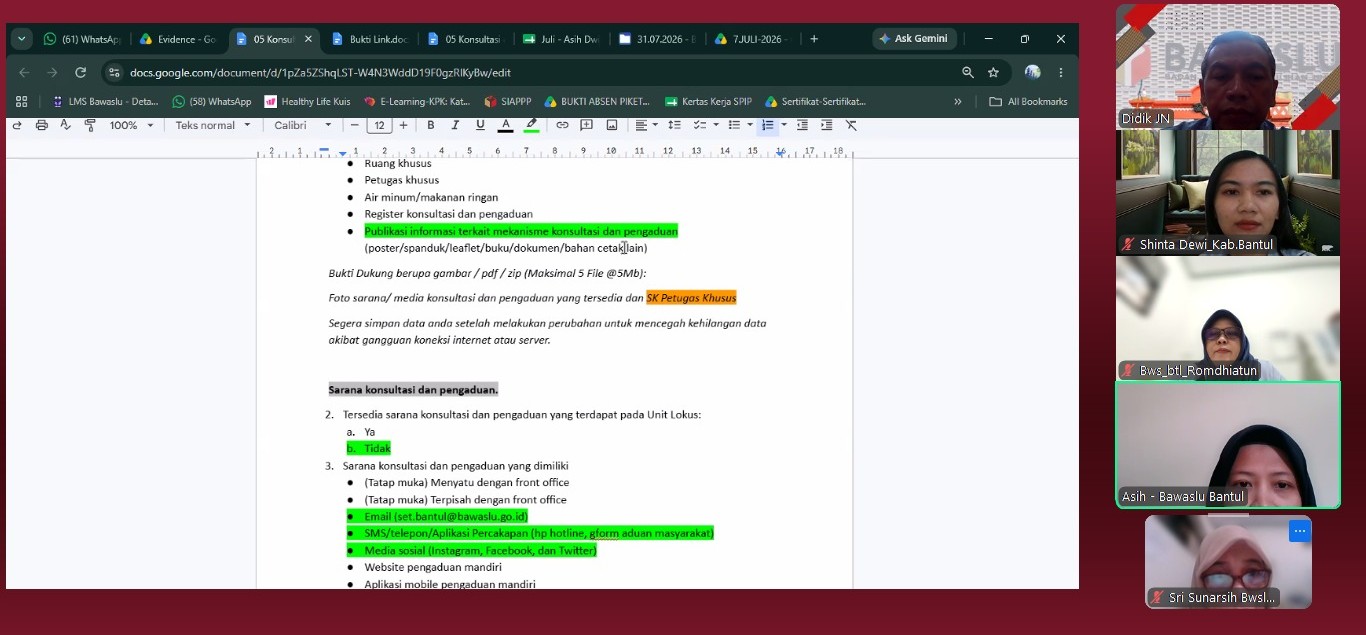Clear formatting of selected text
Image resolution: width=1366 pixels, height=635 pixels.
pos(851,125)
